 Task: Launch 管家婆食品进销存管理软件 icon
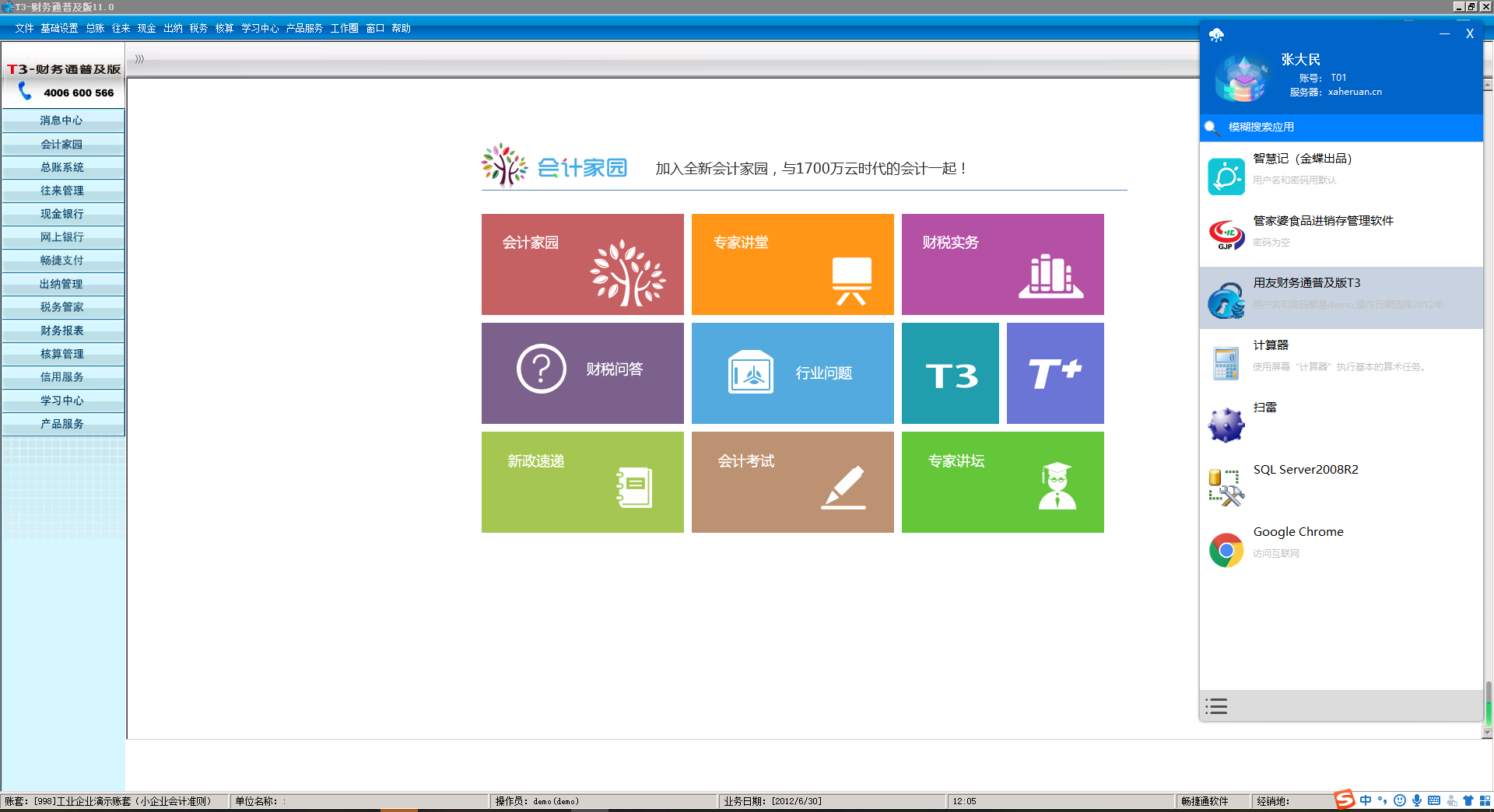click(x=1226, y=234)
